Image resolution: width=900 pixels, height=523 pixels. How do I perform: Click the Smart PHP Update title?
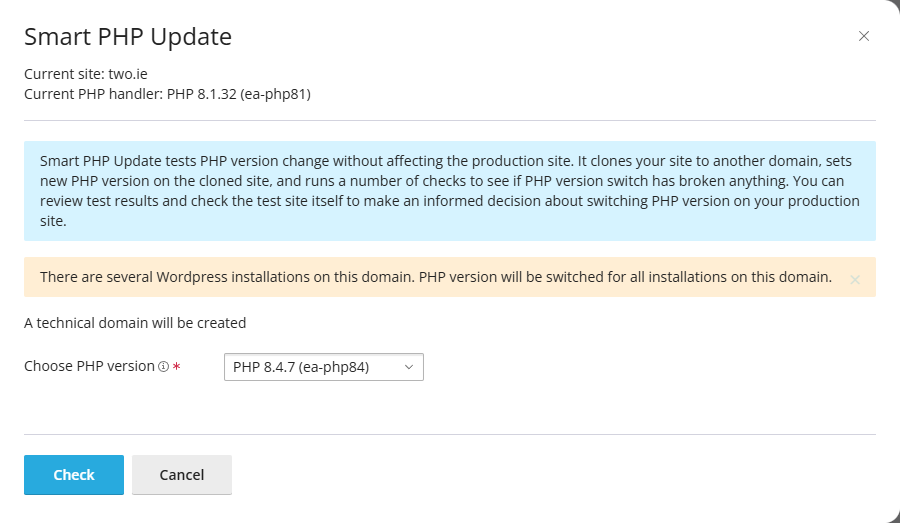click(128, 37)
